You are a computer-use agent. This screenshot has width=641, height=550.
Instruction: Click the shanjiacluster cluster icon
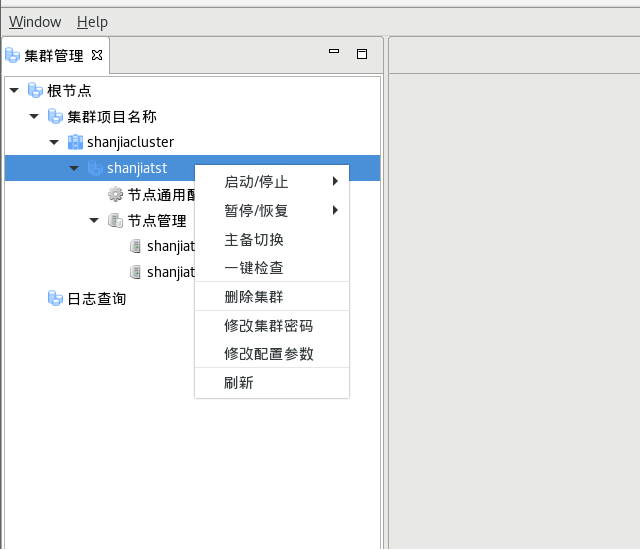pos(75,143)
